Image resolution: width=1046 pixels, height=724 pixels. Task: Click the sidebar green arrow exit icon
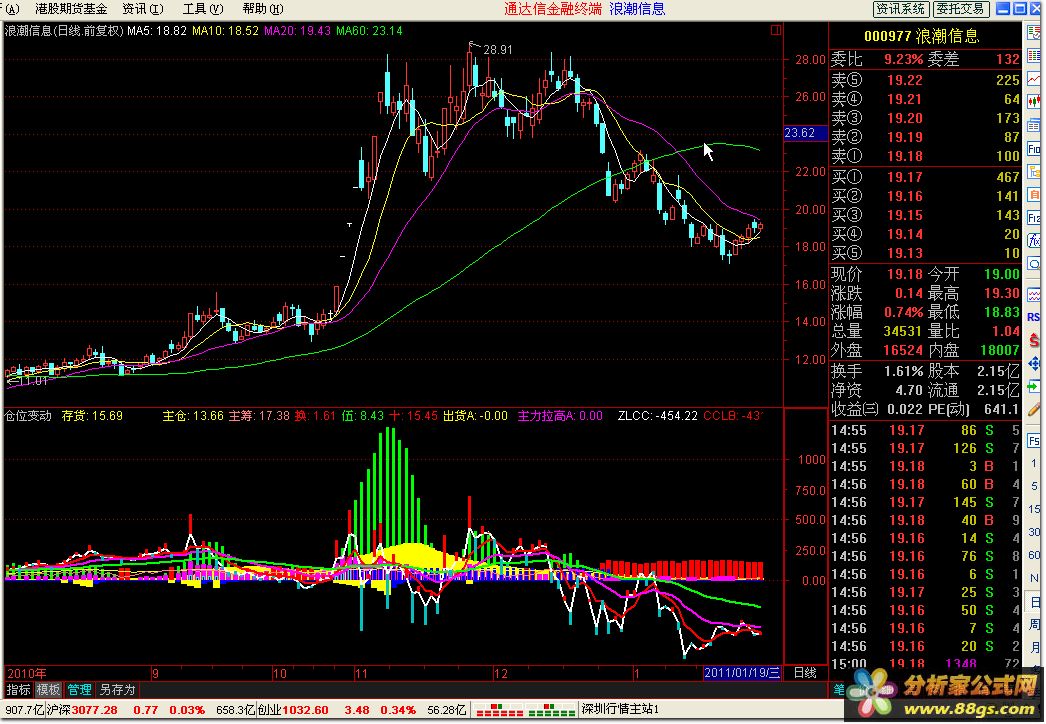click(1034, 386)
